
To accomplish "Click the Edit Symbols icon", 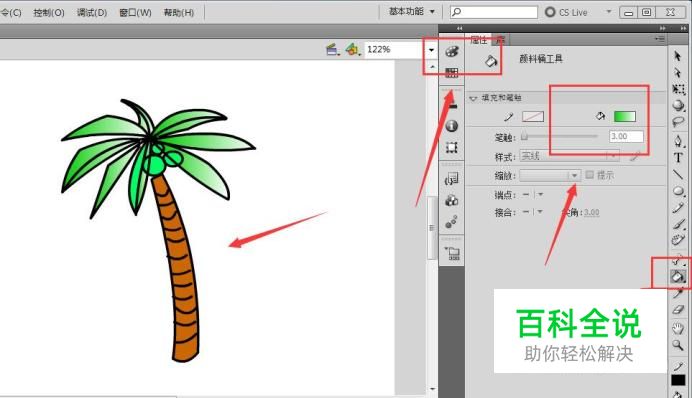I will (x=352, y=49).
